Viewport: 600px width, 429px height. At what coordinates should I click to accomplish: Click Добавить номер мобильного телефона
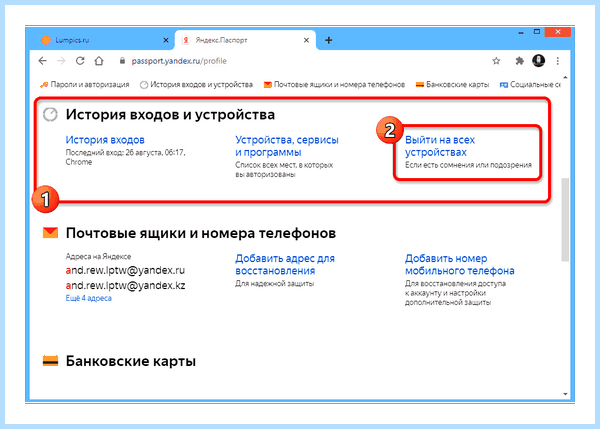point(460,265)
